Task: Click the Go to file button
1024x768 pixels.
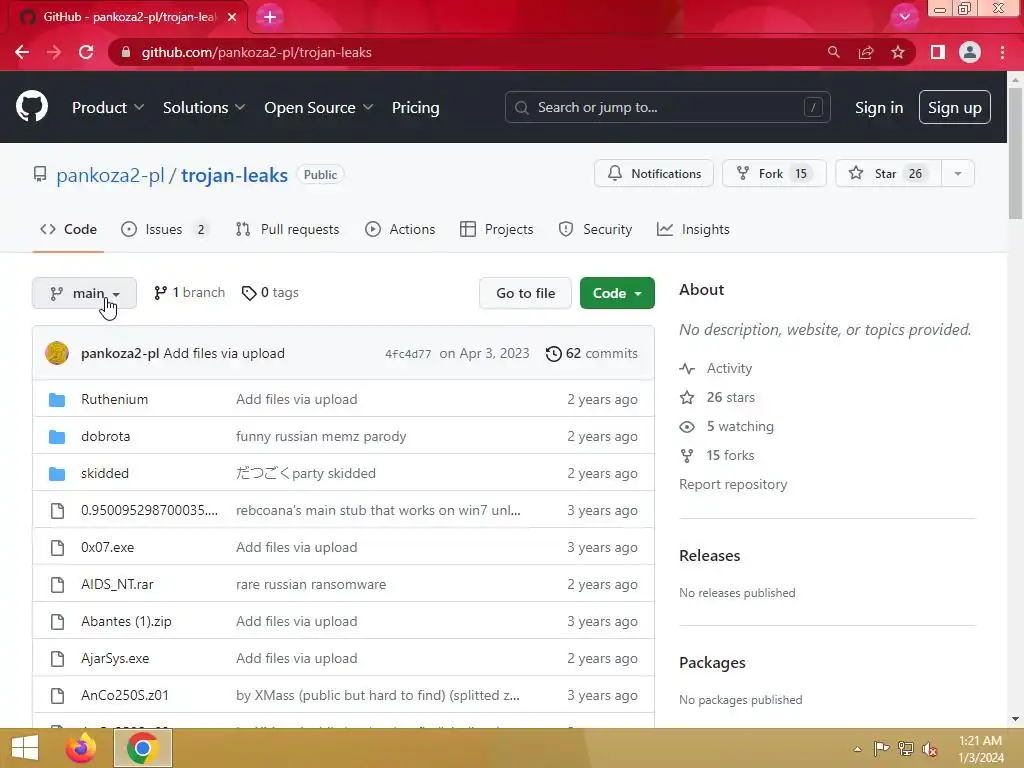Action: [x=526, y=293]
